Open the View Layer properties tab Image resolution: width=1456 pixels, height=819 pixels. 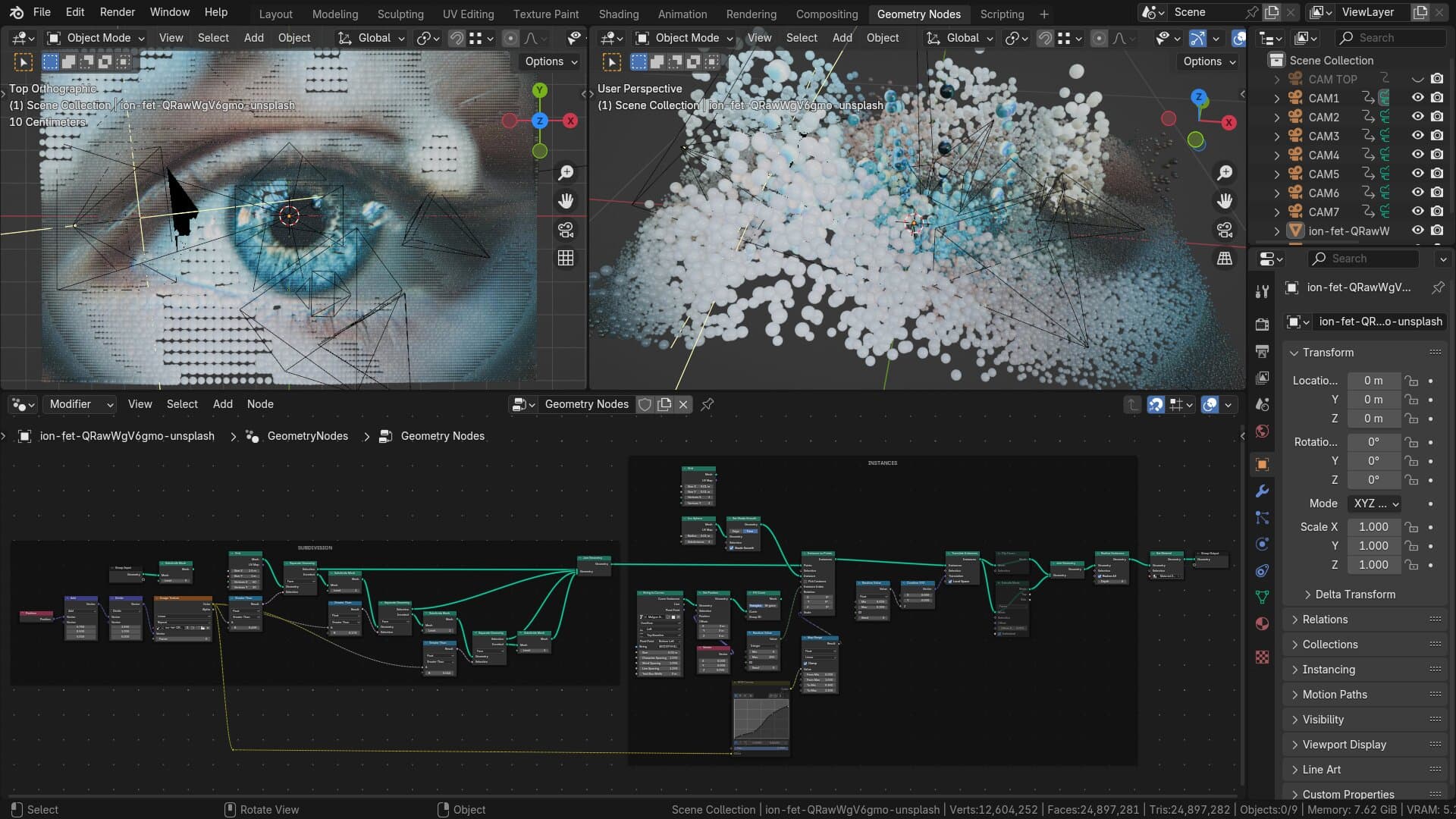[1262, 378]
